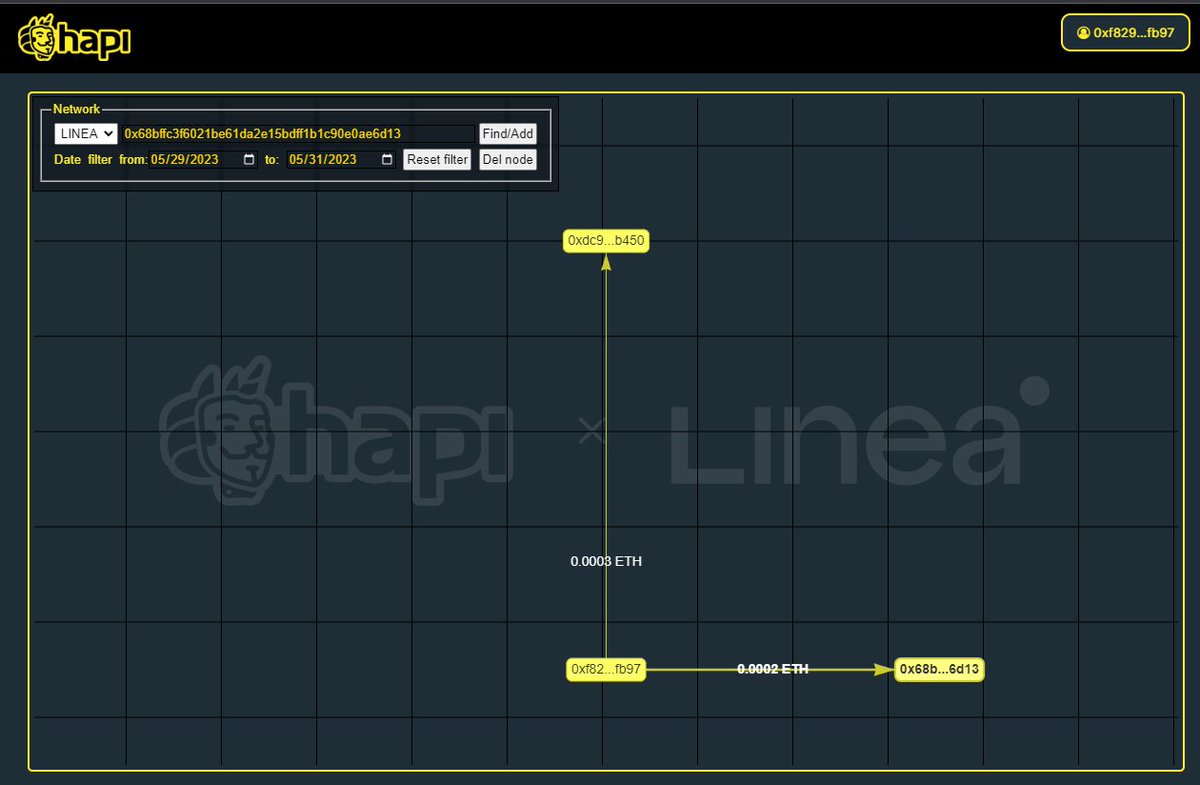Select the 0x68b...6d13 node

tap(939, 669)
